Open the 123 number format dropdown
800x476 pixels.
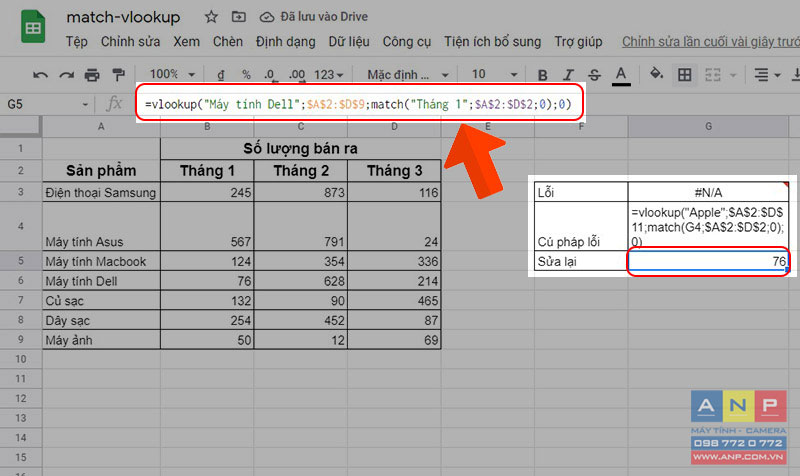[328, 75]
